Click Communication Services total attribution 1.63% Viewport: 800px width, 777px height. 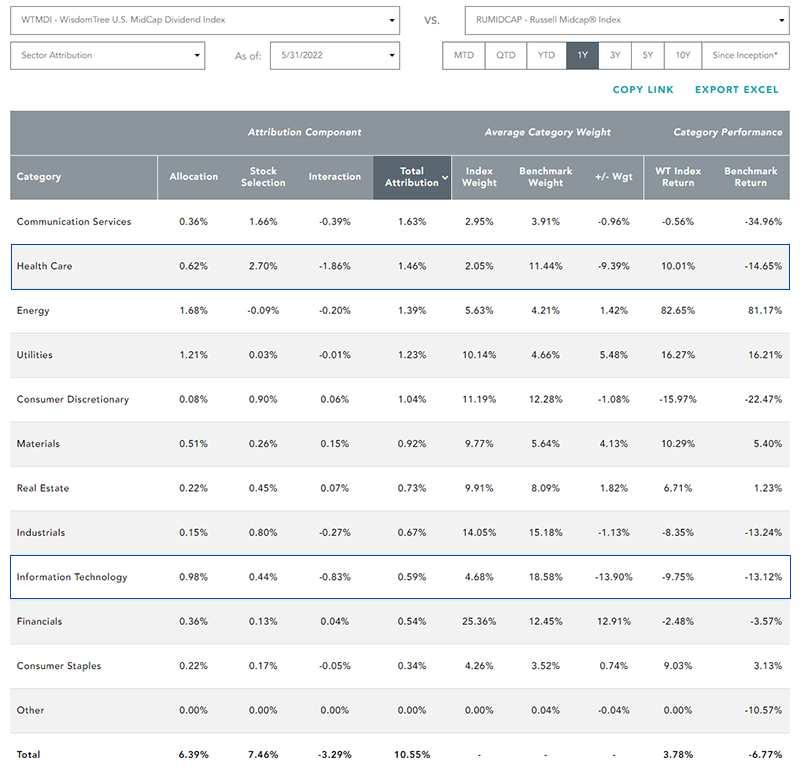click(412, 222)
